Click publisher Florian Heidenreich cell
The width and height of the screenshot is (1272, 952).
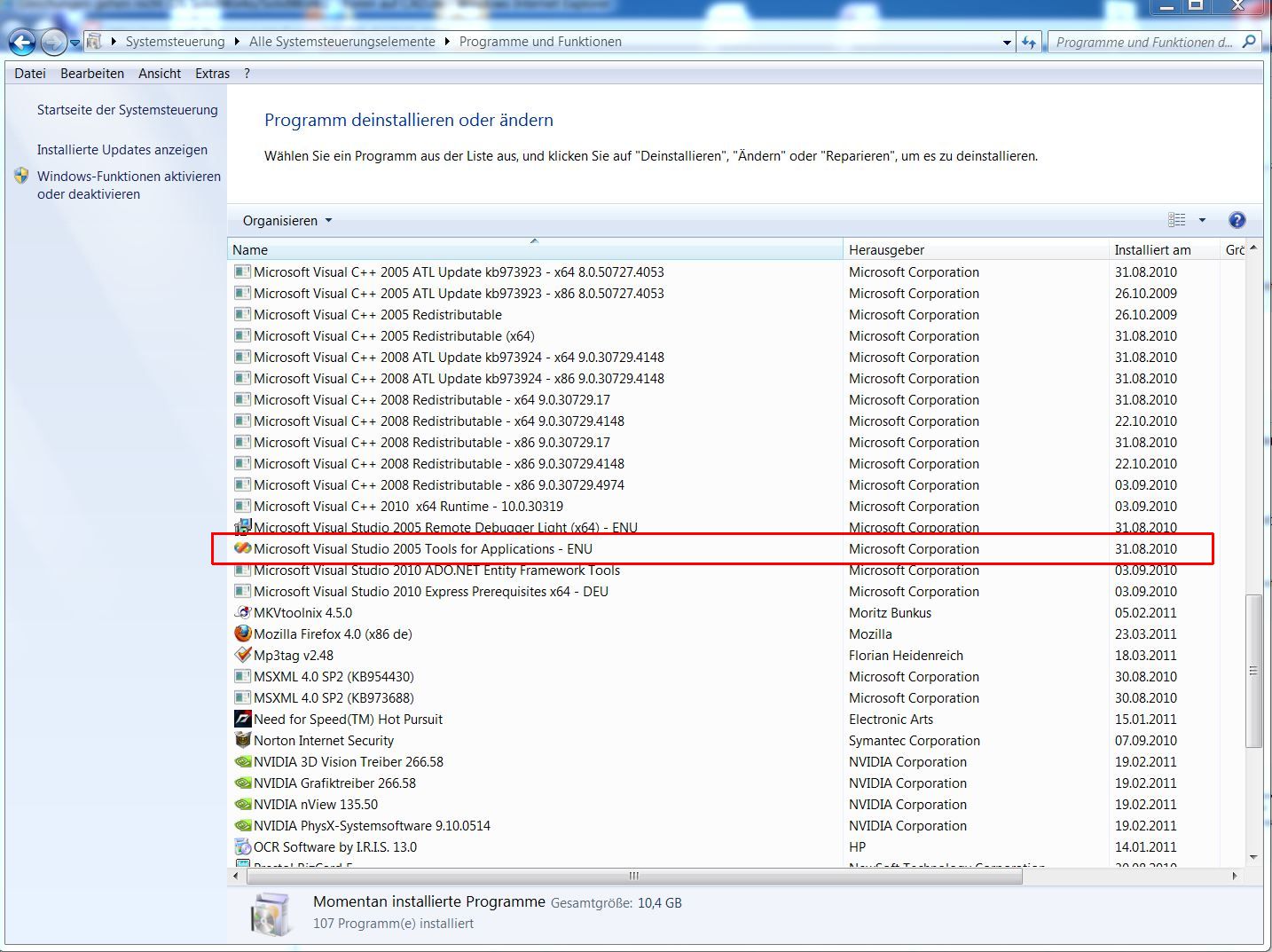point(906,656)
